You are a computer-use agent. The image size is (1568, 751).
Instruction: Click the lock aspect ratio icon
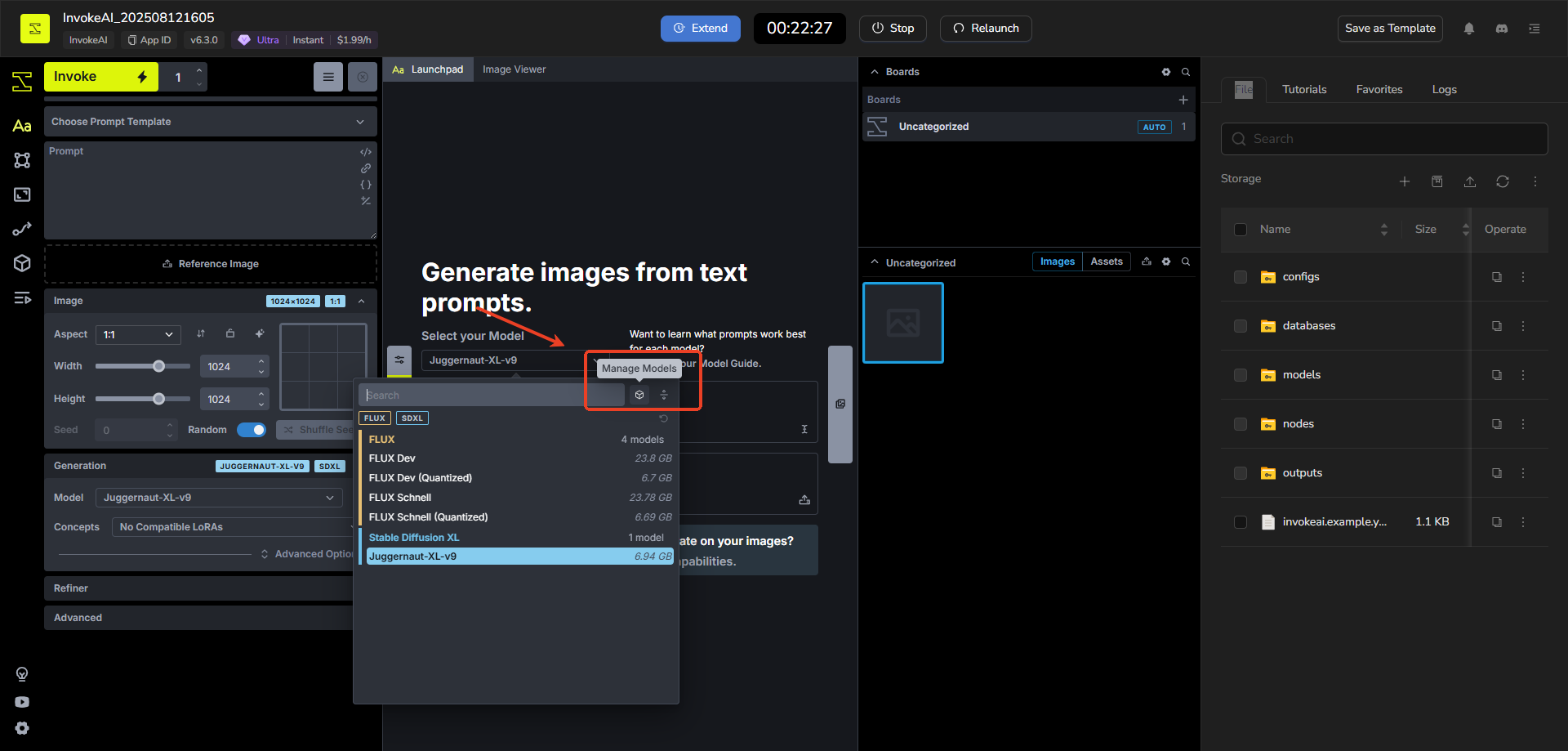click(230, 333)
